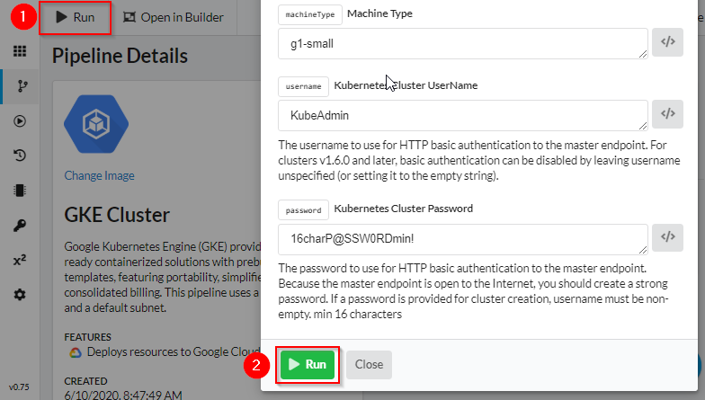
Task: Click the Run button in the top toolbar
Action: coord(75,18)
